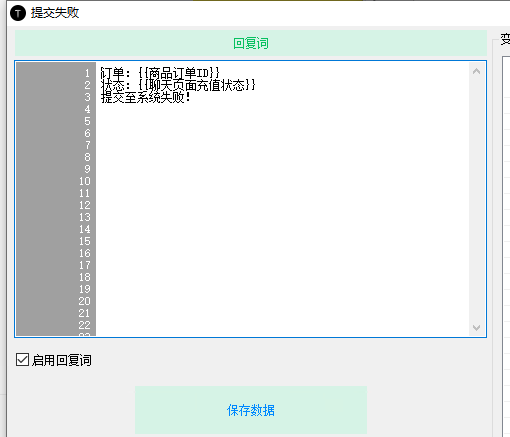This screenshot has height=437, width=510.
Task: Click the editor's scroll down arrow
Action: [476, 328]
